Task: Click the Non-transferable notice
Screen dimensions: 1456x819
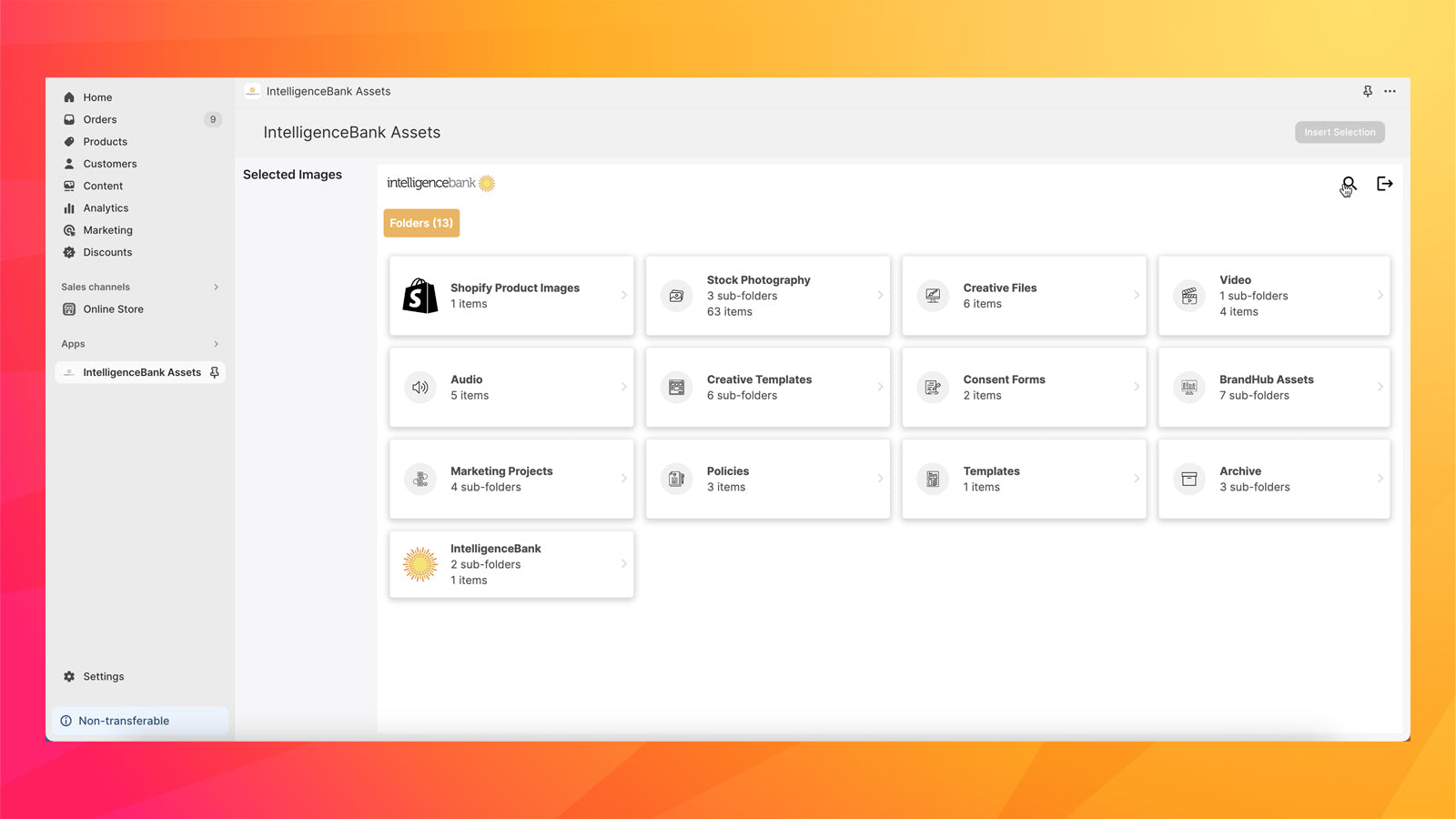Action: point(140,721)
